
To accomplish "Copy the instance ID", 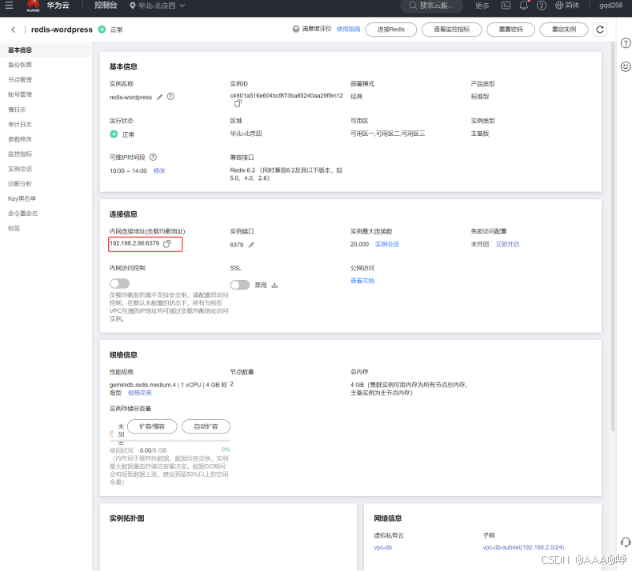I will point(237,104).
